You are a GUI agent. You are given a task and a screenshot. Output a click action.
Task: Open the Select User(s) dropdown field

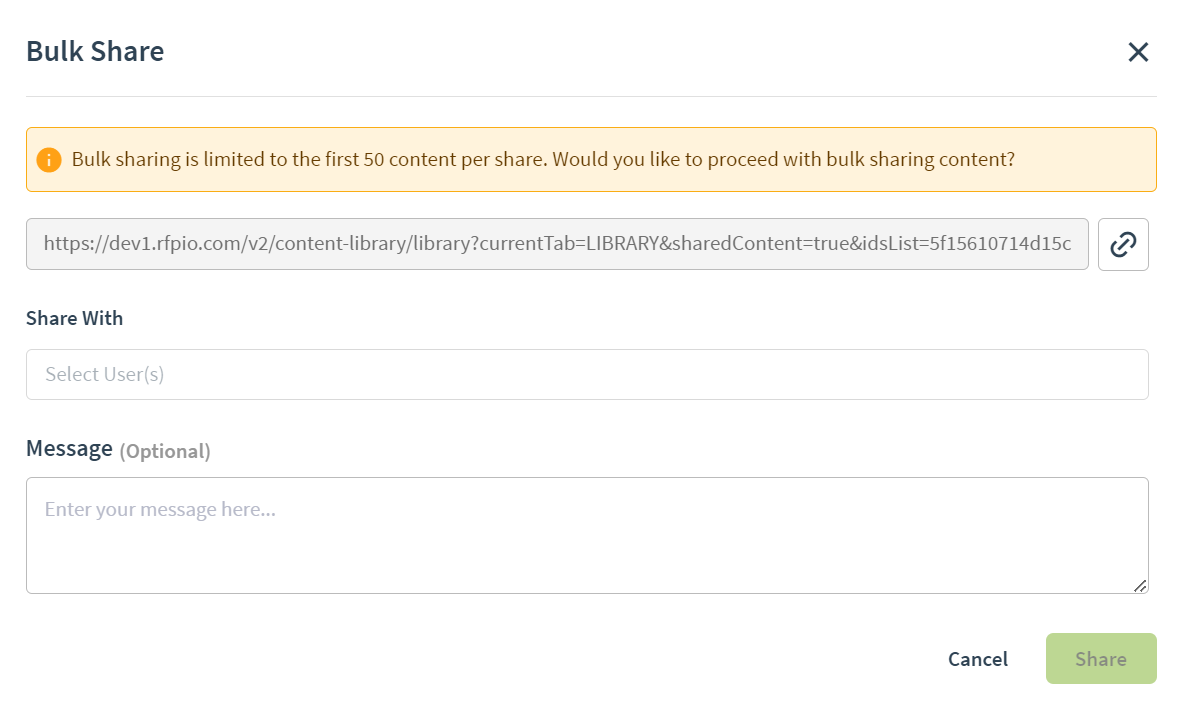click(587, 374)
